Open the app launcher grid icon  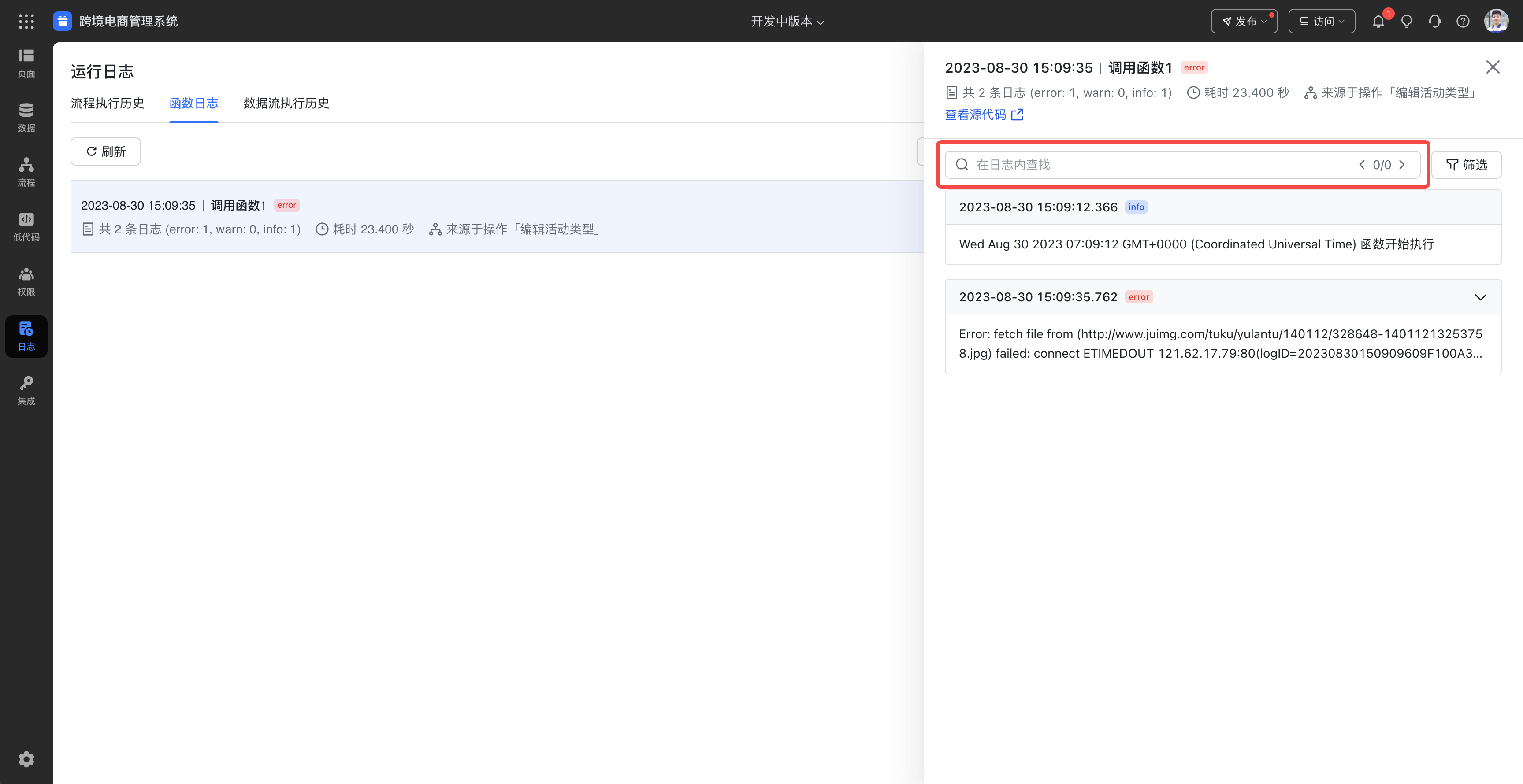tap(26, 21)
